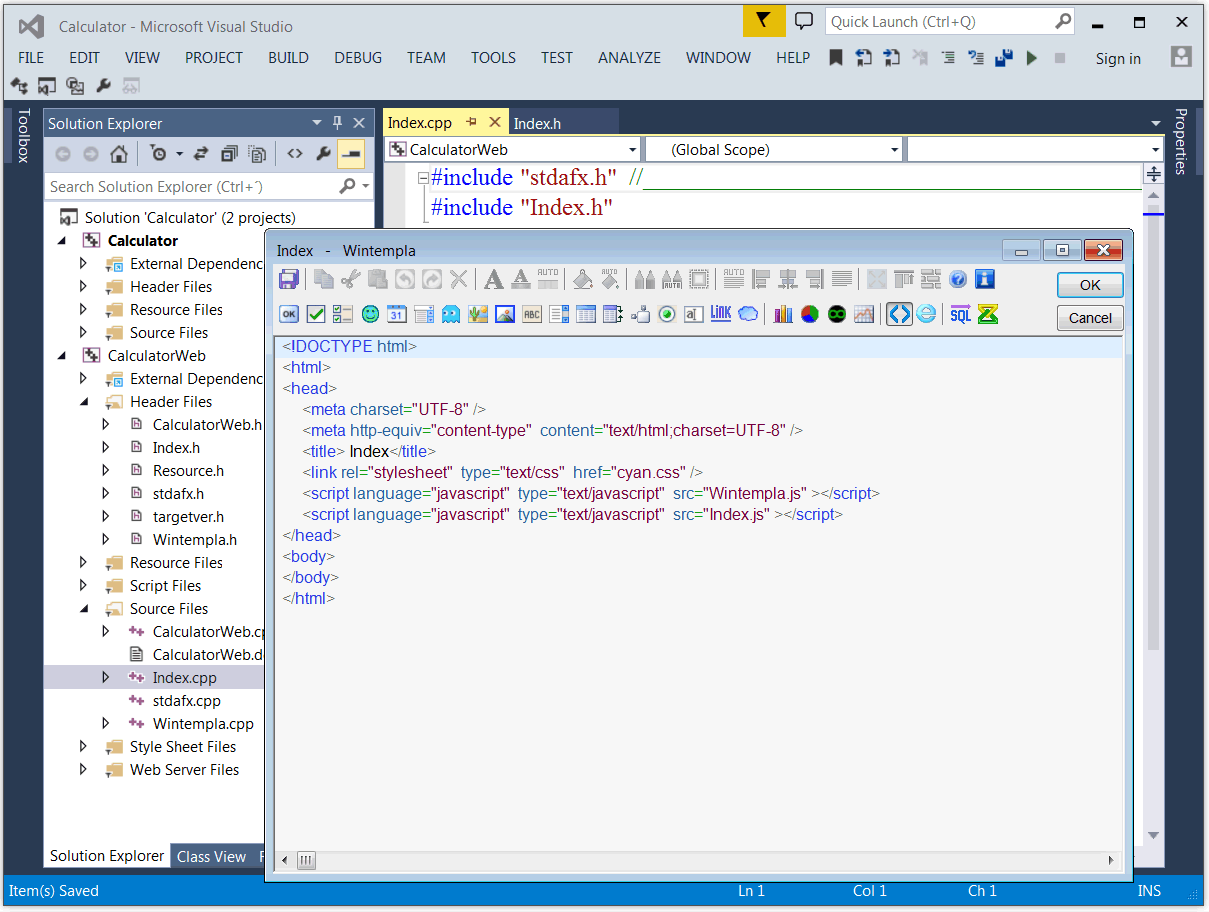This screenshot has width=1209, height=912.
Task: Toggle Auto Hide pin on Solution Explorer
Action: [x=338, y=122]
